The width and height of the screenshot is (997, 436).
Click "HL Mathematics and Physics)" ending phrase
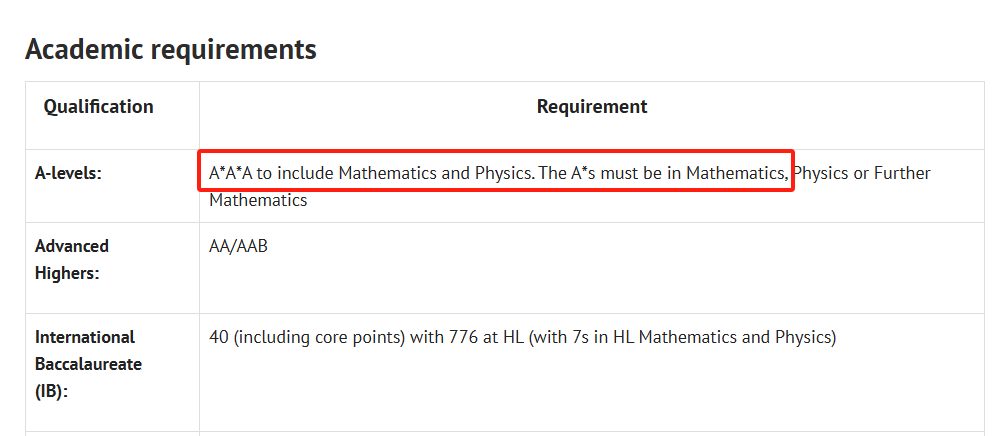725,337
